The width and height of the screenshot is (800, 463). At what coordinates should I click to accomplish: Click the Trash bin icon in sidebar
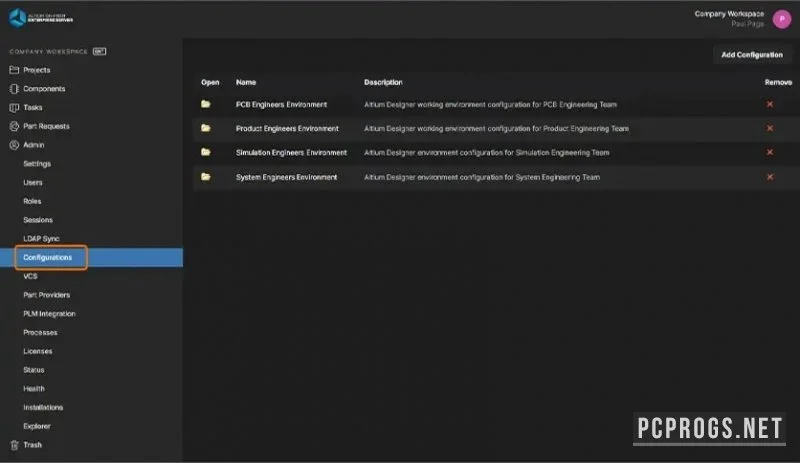[x=14, y=445]
